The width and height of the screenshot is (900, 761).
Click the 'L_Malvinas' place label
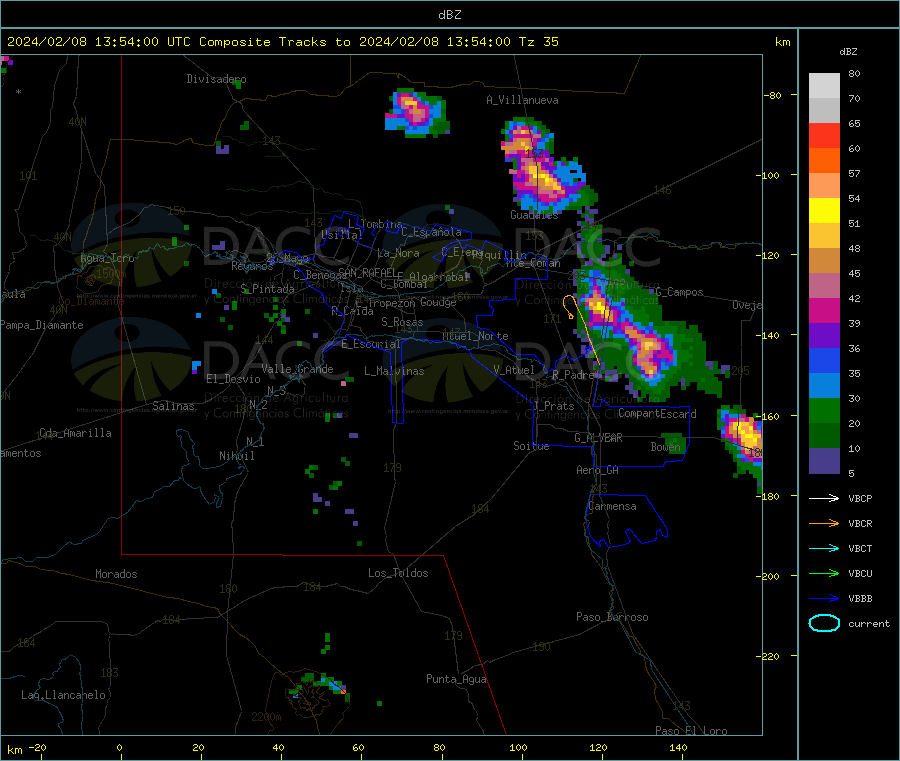394,371
